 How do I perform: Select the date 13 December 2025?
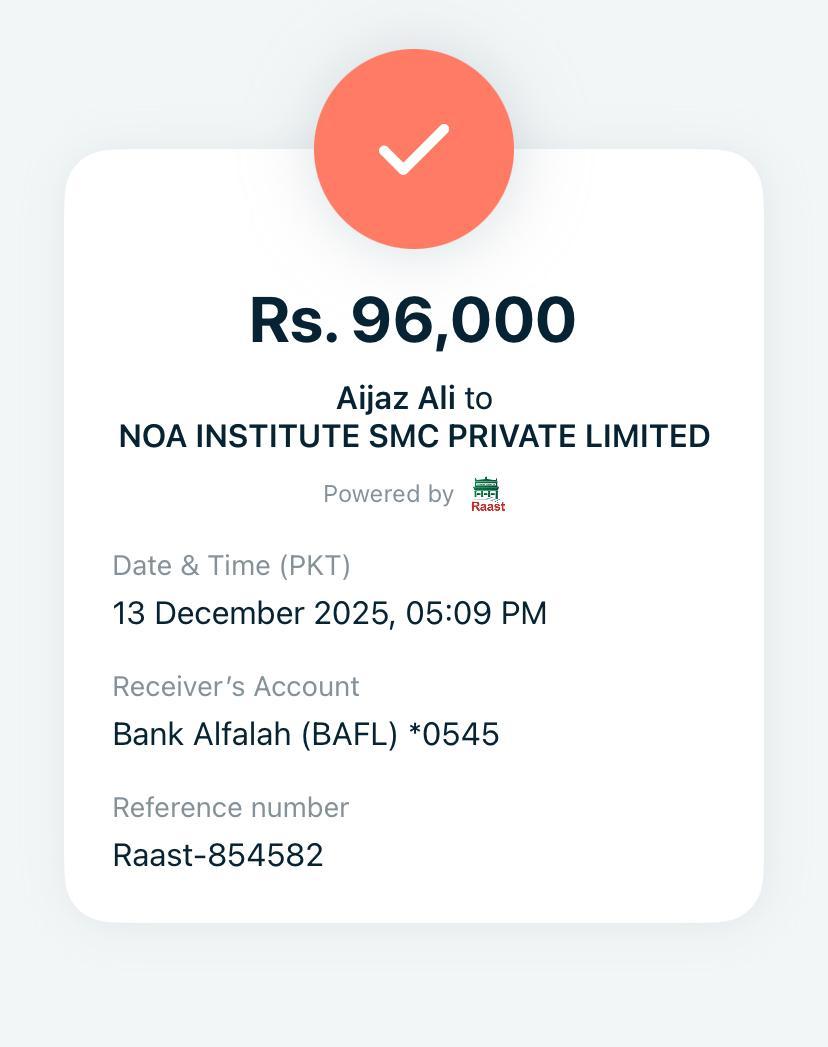(x=249, y=613)
